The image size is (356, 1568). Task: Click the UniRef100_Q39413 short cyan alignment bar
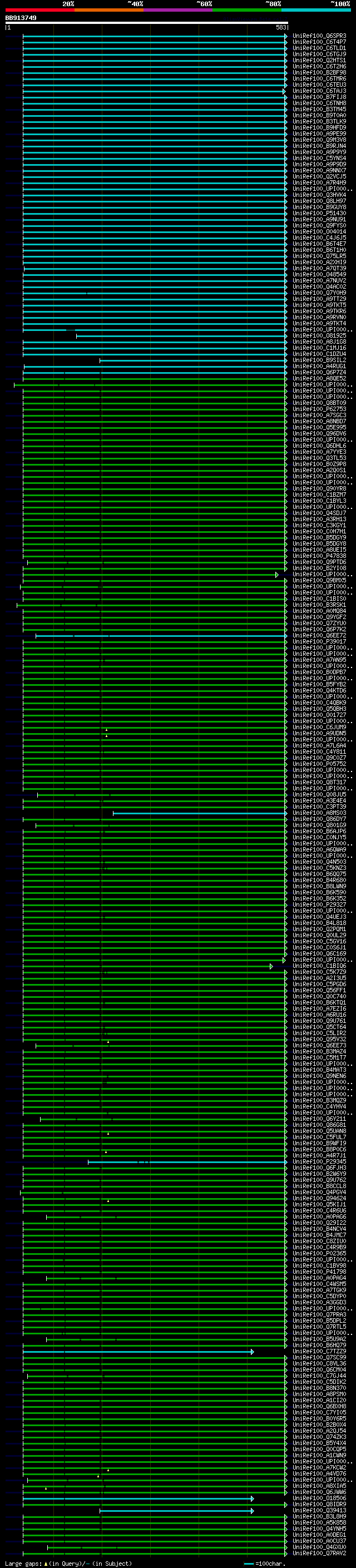pyautogui.click(x=175, y=1511)
